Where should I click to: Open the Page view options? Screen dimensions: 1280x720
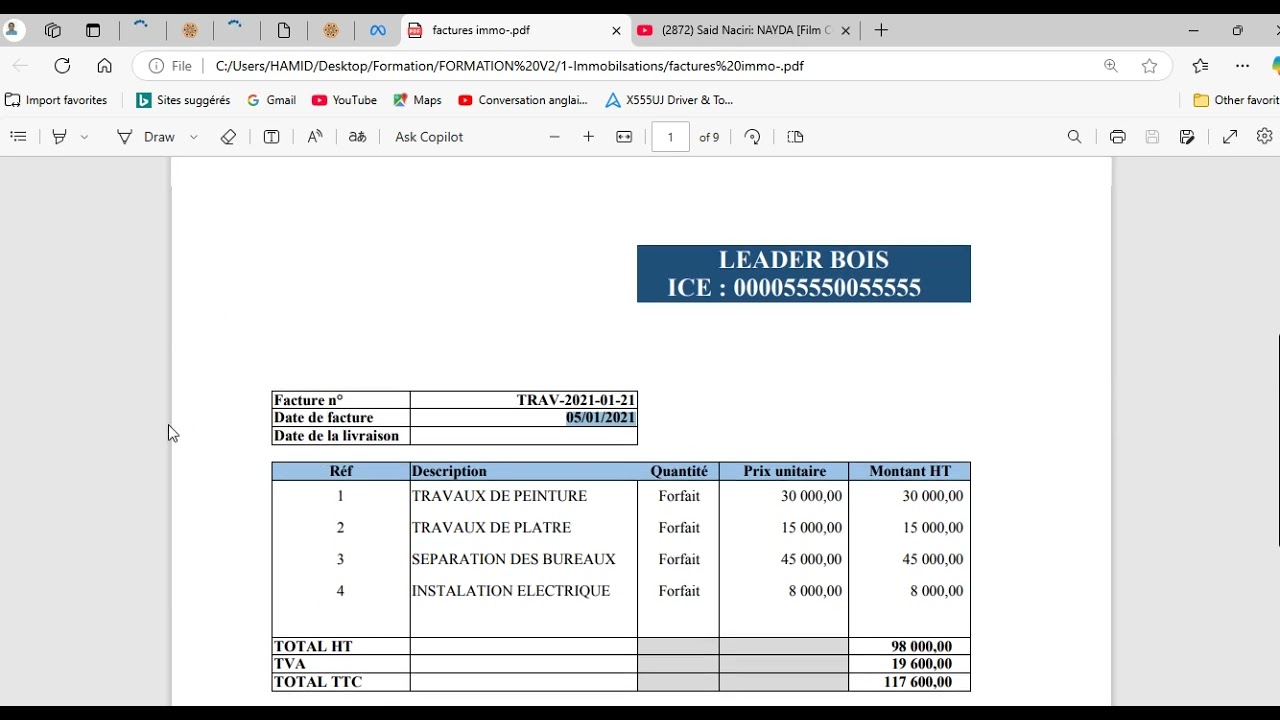(x=796, y=137)
